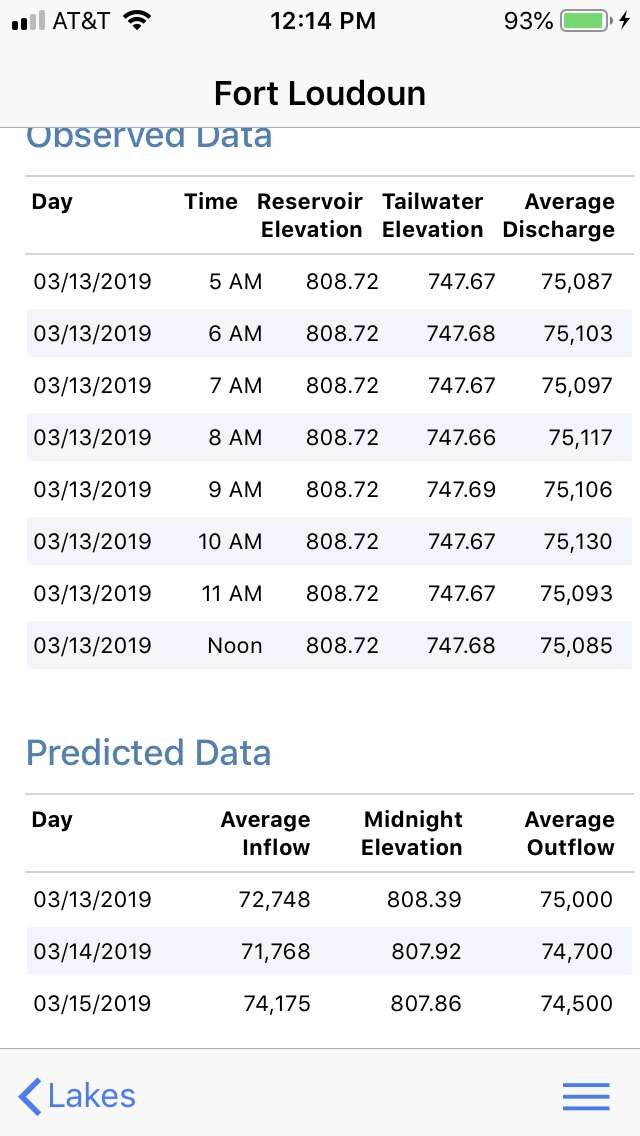Tap the Reservoir Elevation column header
Image resolution: width=640 pixels, height=1136 pixels.
[310, 215]
